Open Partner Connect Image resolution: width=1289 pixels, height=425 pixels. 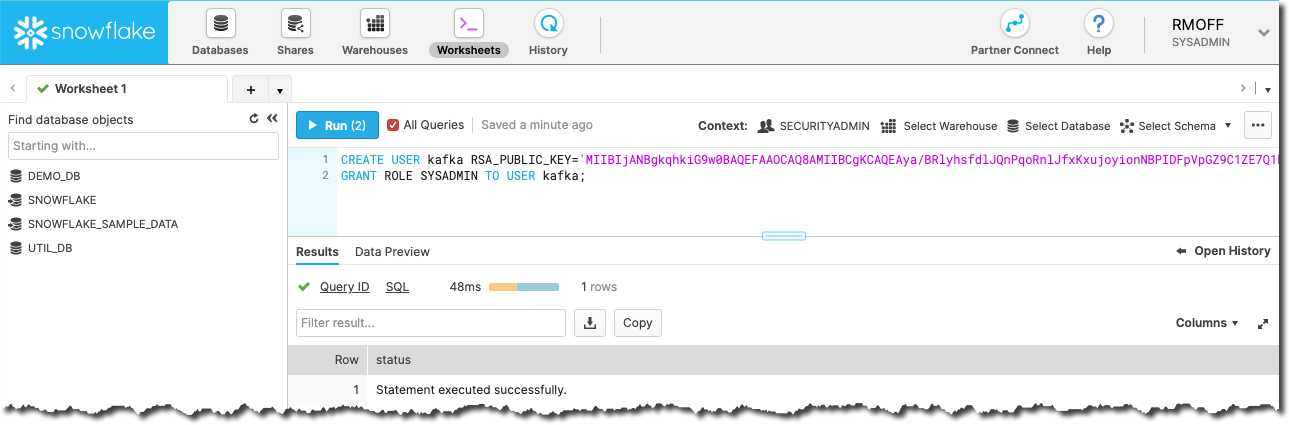pos(1014,24)
